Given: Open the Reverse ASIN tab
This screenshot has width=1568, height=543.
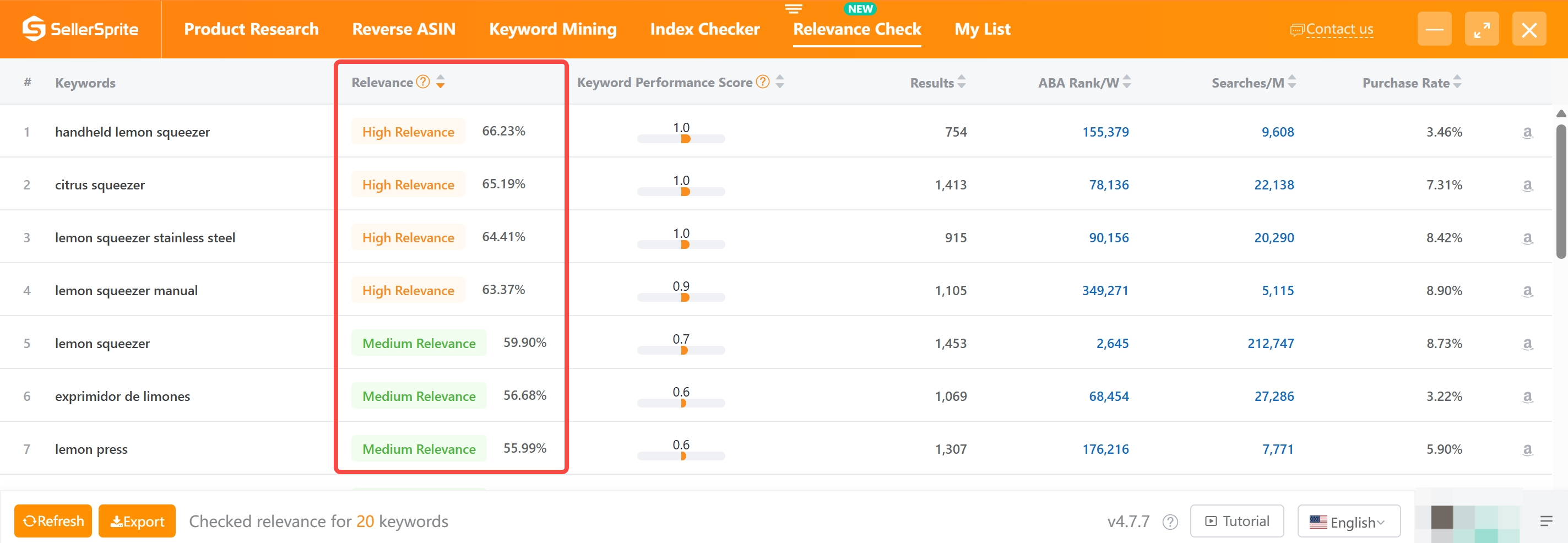Looking at the screenshot, I should [x=404, y=29].
